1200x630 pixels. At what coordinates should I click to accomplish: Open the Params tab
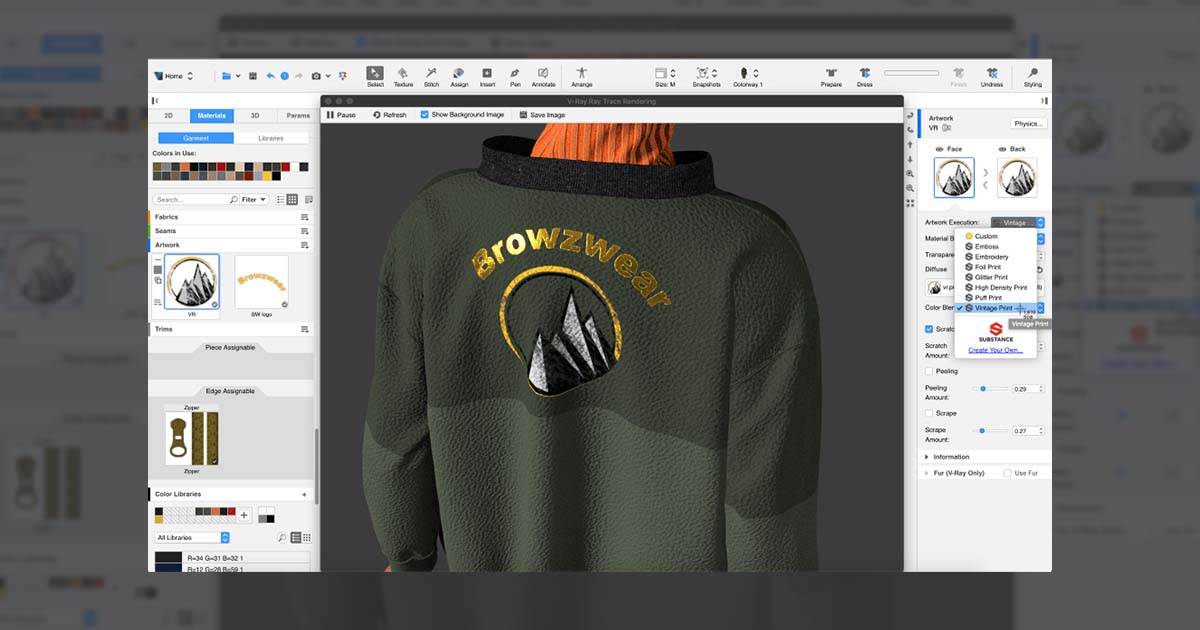(297, 116)
